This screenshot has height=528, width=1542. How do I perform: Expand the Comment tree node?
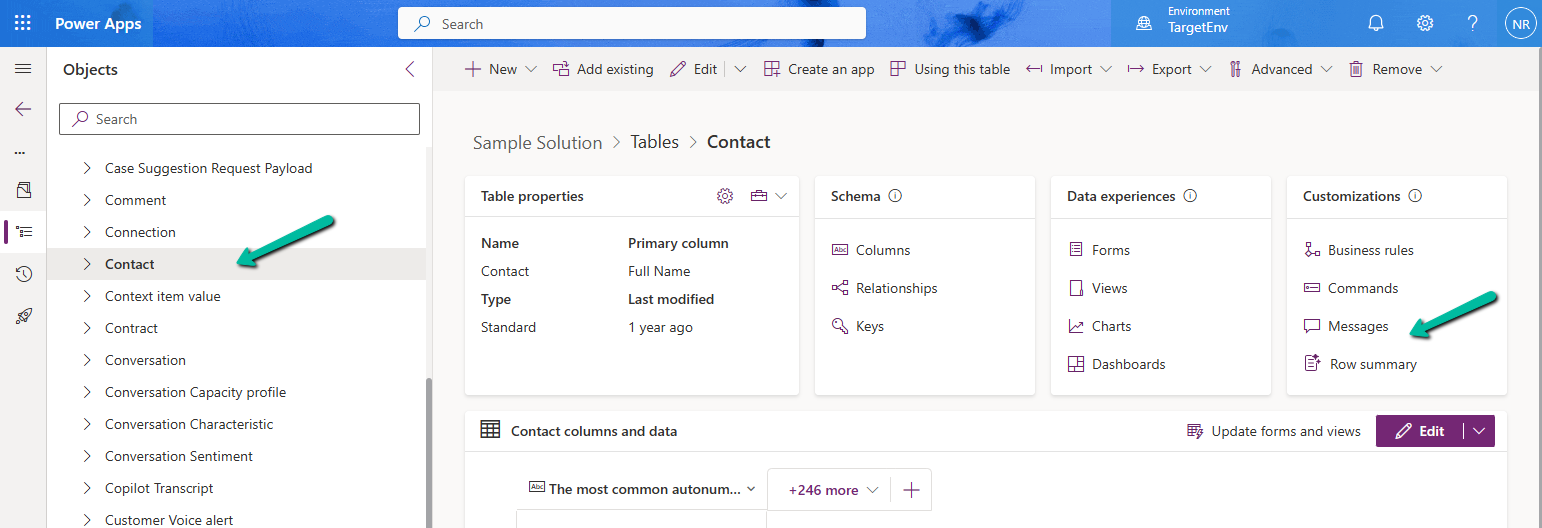tap(87, 200)
